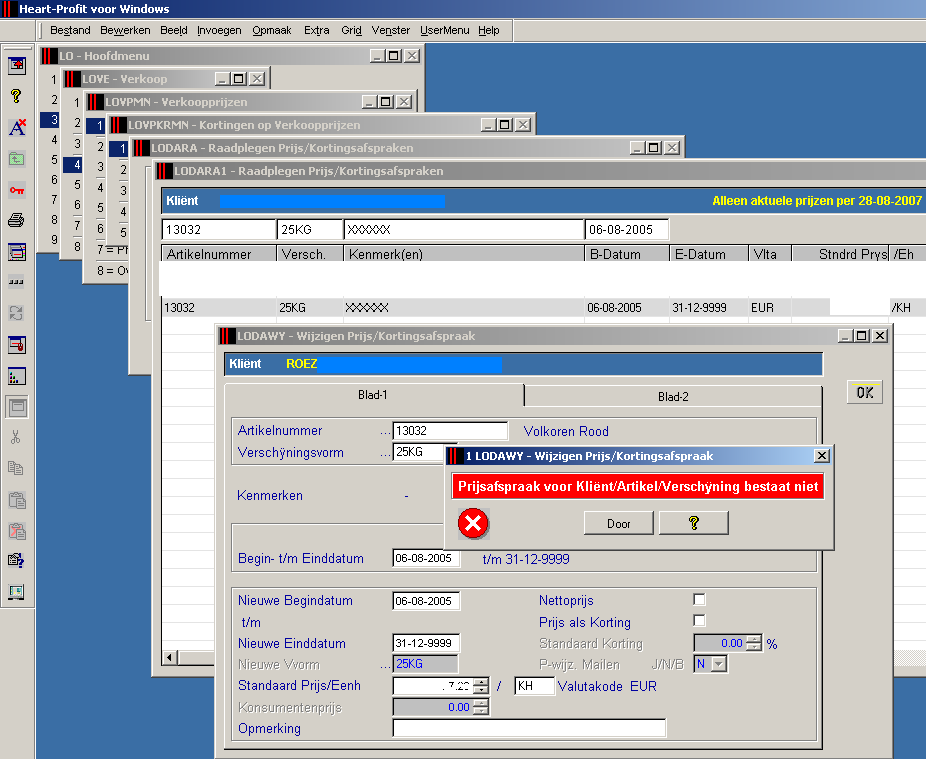Image resolution: width=926 pixels, height=759 pixels.
Task: Open the Bewerken menu
Action: click(125, 30)
